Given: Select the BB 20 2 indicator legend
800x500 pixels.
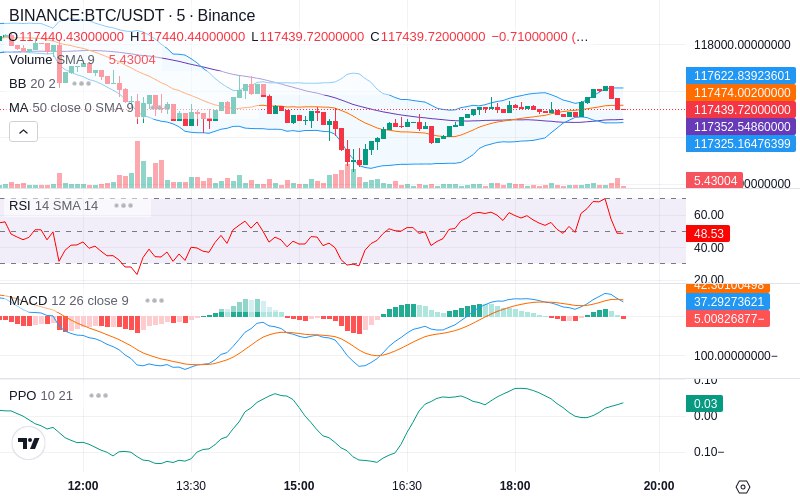Looking at the screenshot, I should pyautogui.click(x=32, y=83).
